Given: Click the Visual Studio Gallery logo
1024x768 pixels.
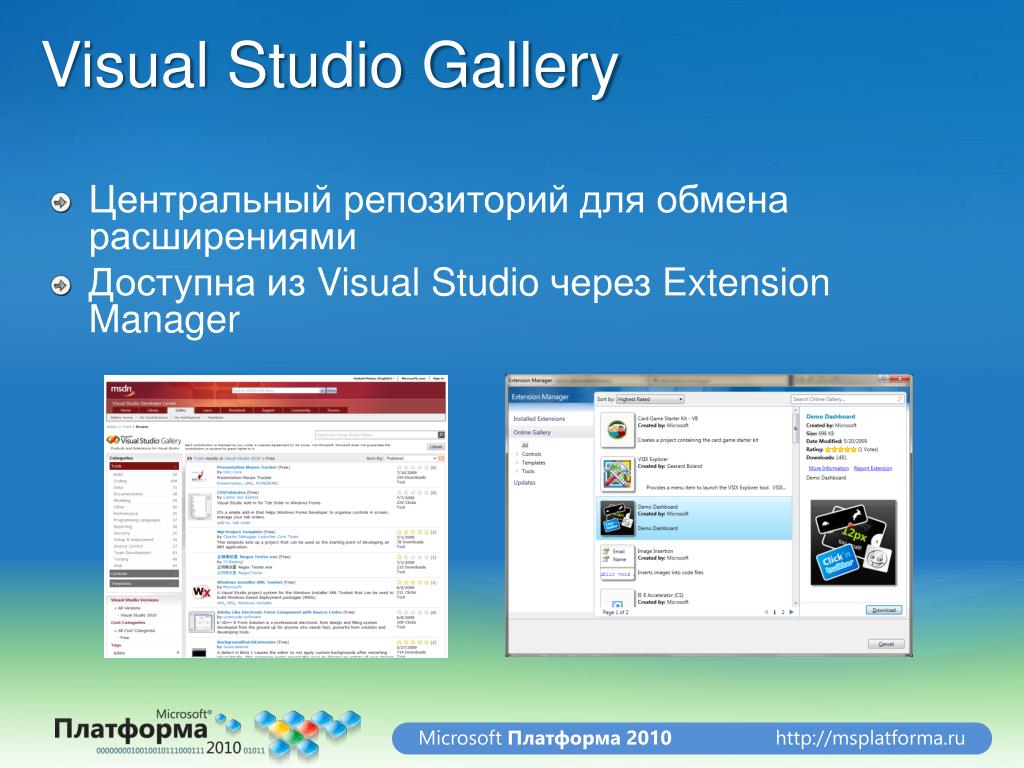Looking at the screenshot, I should 144,441.
